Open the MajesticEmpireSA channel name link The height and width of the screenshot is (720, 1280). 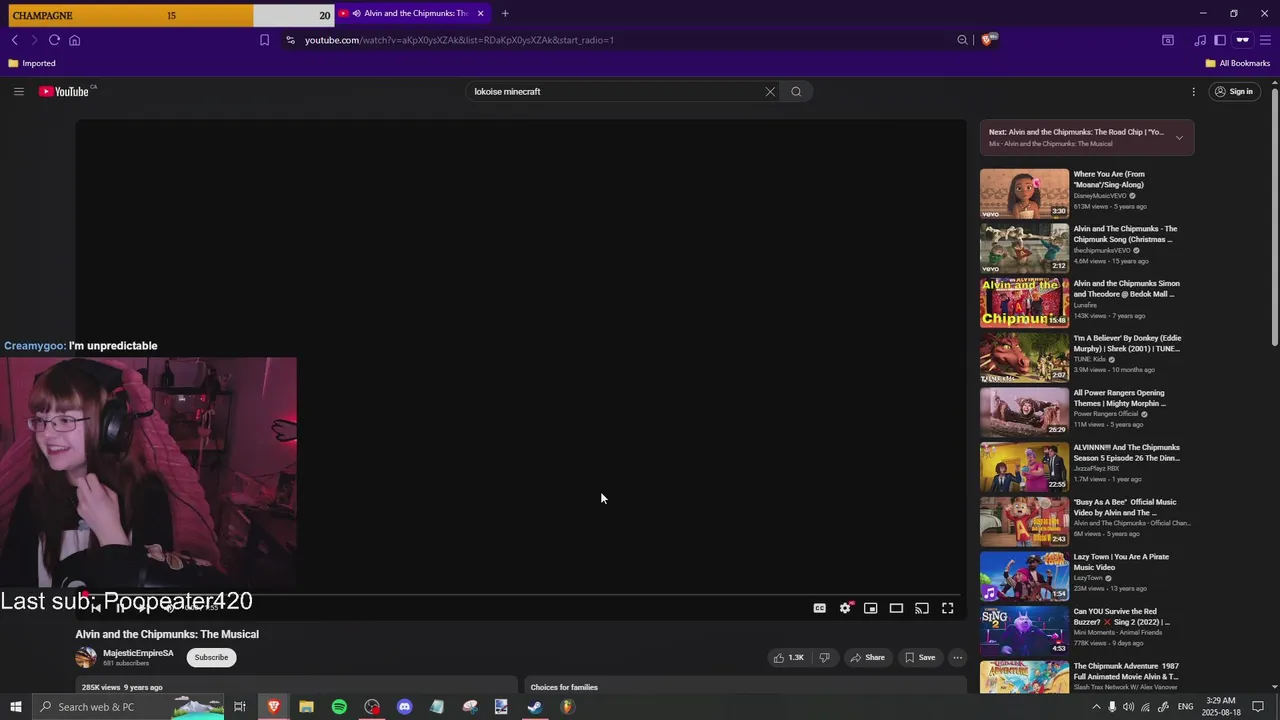tap(138, 653)
